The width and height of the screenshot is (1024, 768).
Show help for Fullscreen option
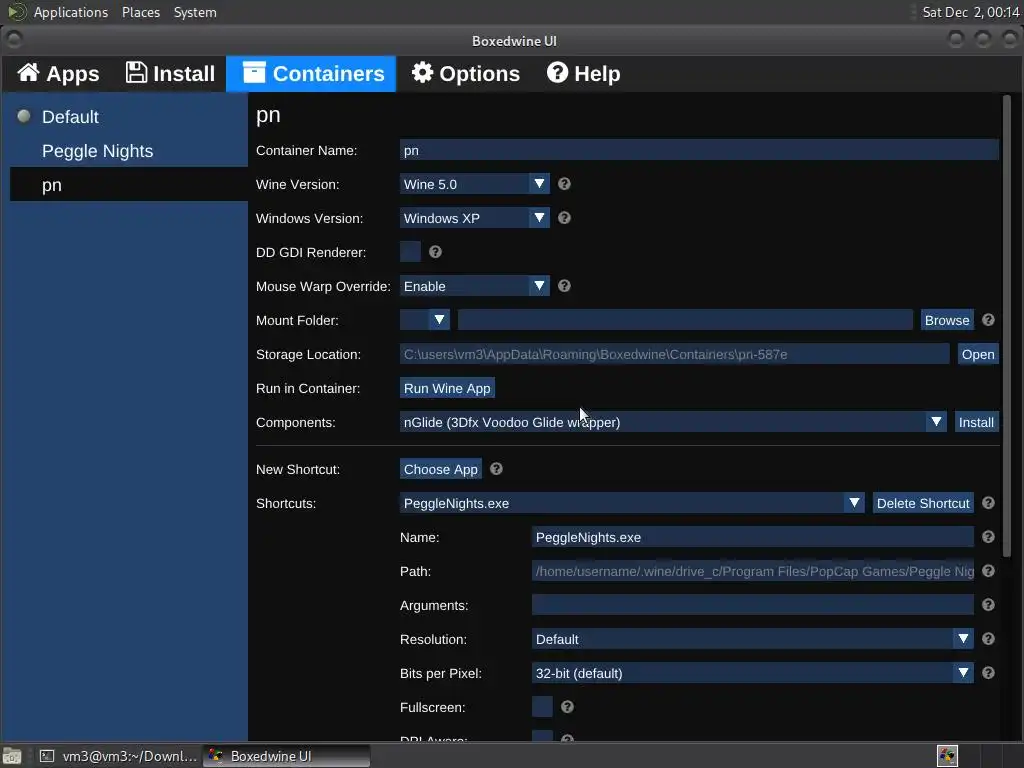(568, 707)
